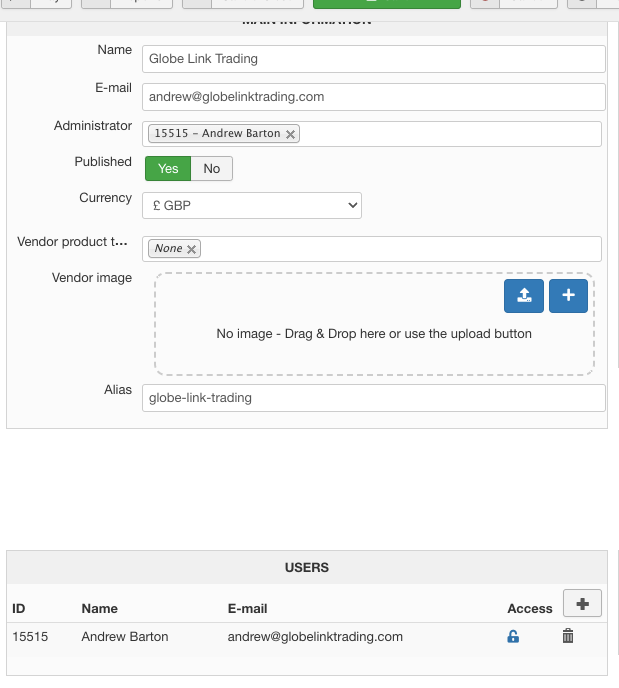The image size is (619, 688).
Task: Open the Administrator selection field
Action: pos(450,134)
